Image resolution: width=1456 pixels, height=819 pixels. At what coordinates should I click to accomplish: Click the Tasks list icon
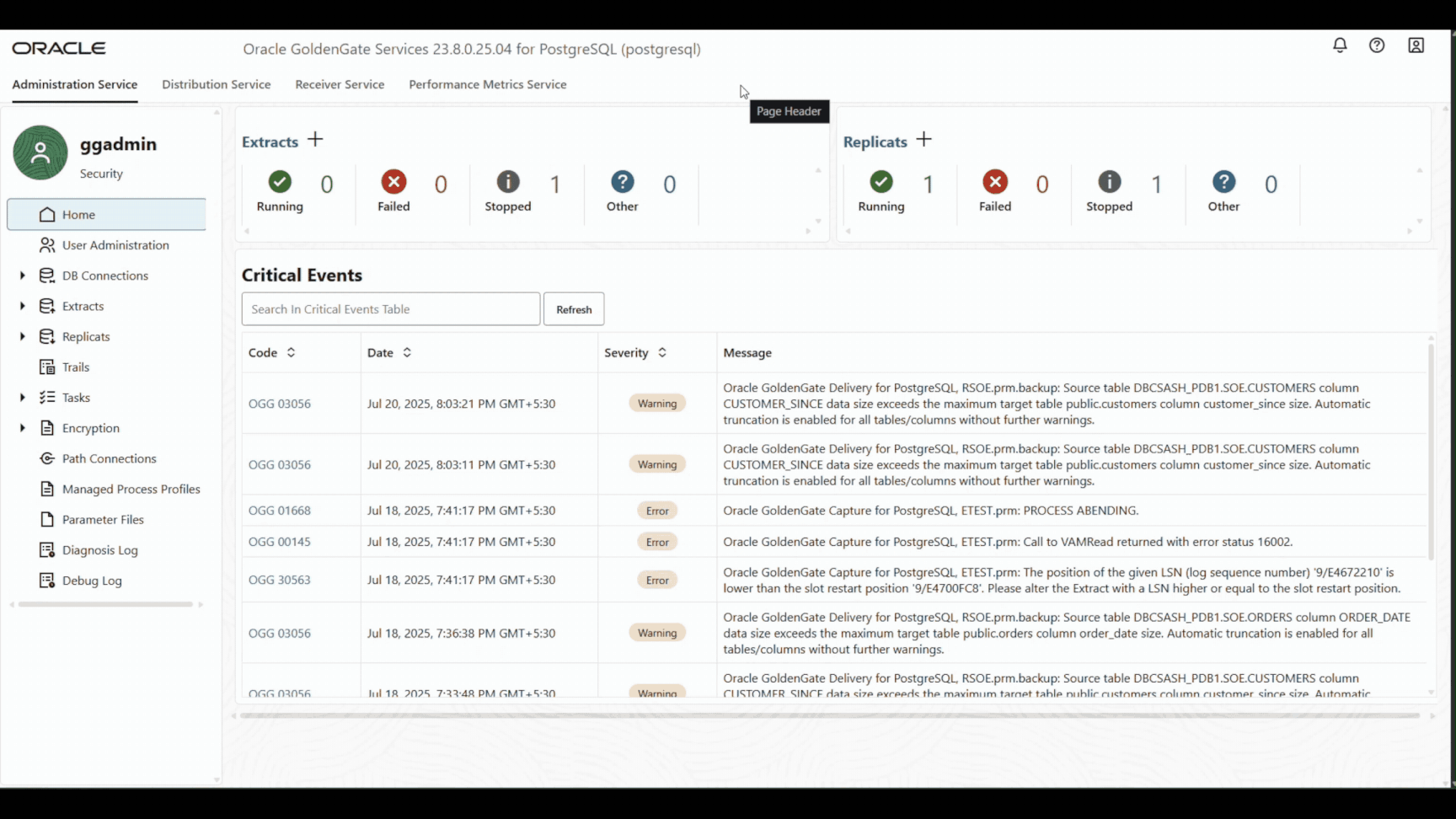coord(47,397)
